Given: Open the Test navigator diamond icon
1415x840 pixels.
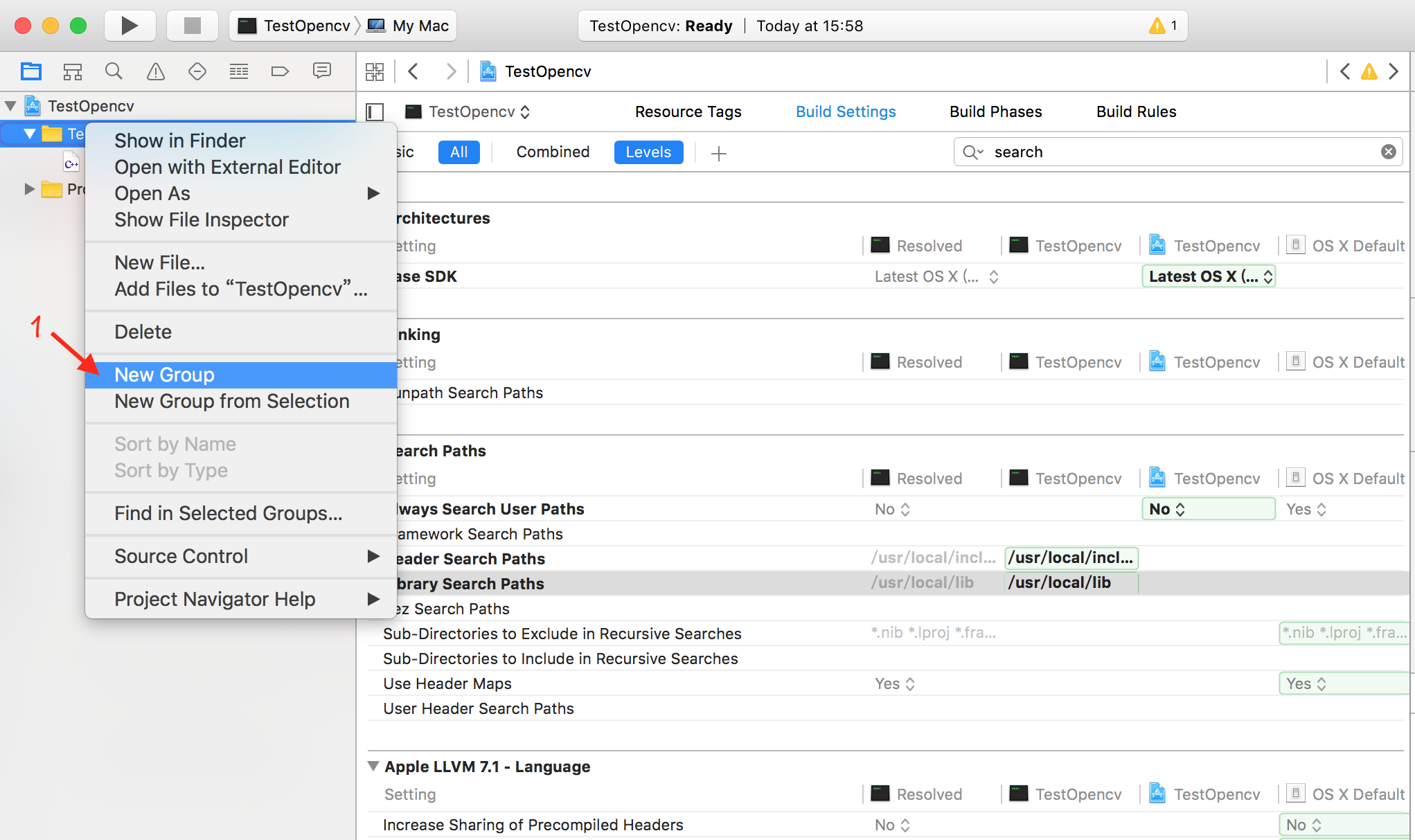Looking at the screenshot, I should click(x=197, y=71).
